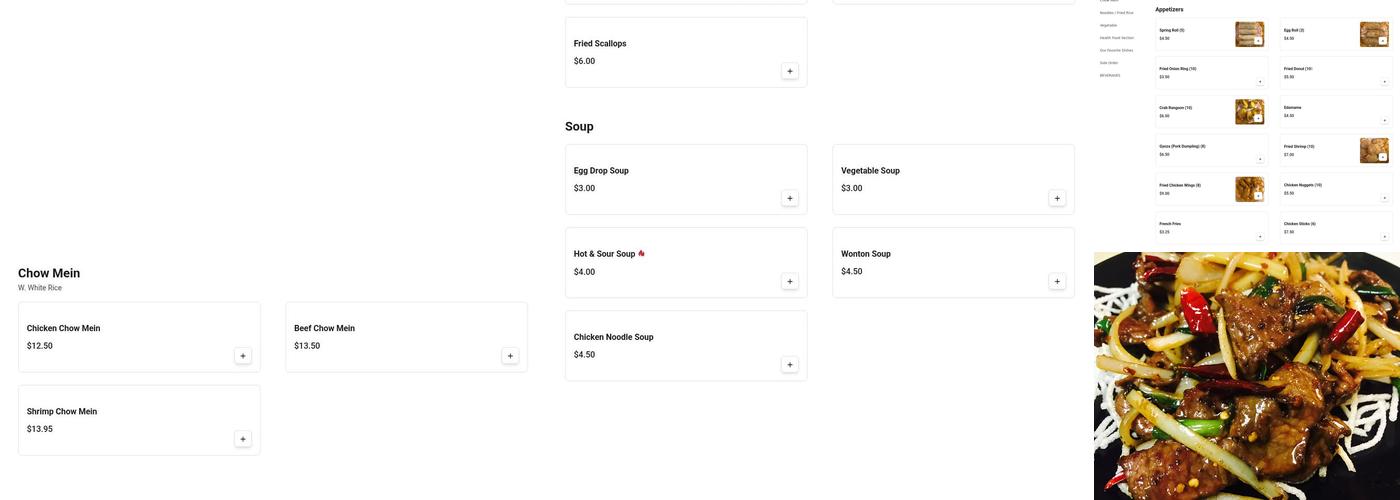Viewport: 1400px width, 500px height.
Task: Add Edamame appetizer with plus button
Action: click(1384, 120)
